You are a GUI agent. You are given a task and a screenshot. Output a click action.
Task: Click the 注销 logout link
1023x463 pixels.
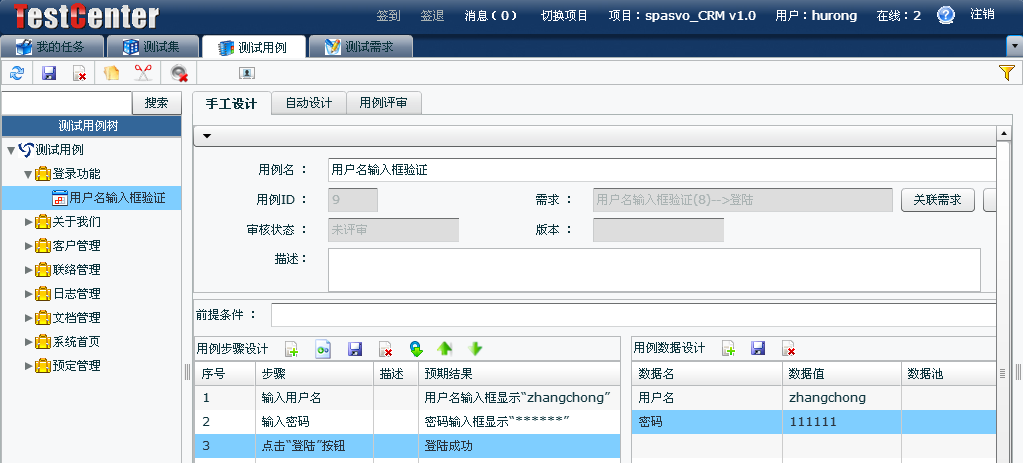tap(982, 15)
